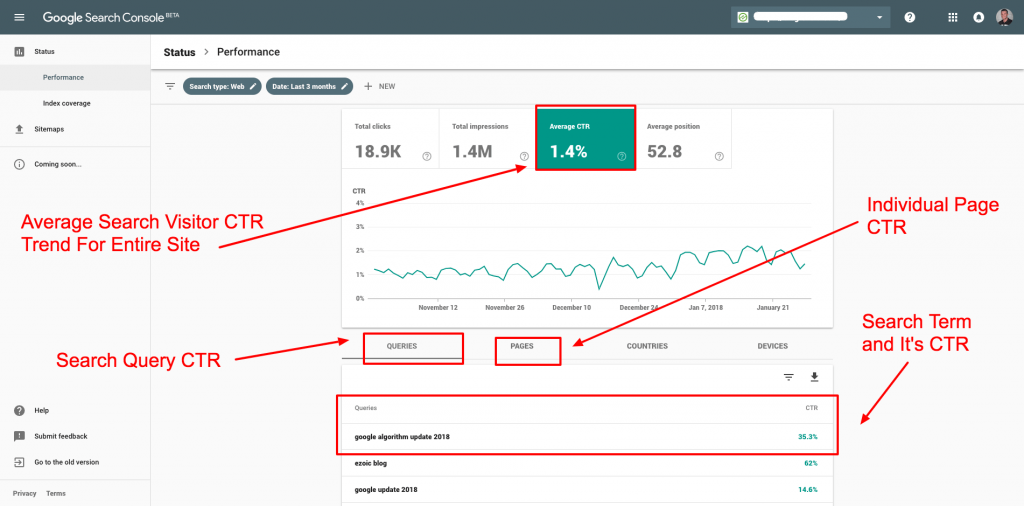The height and width of the screenshot is (506, 1024).
Task: Add a NEW filter
Action: (379, 86)
